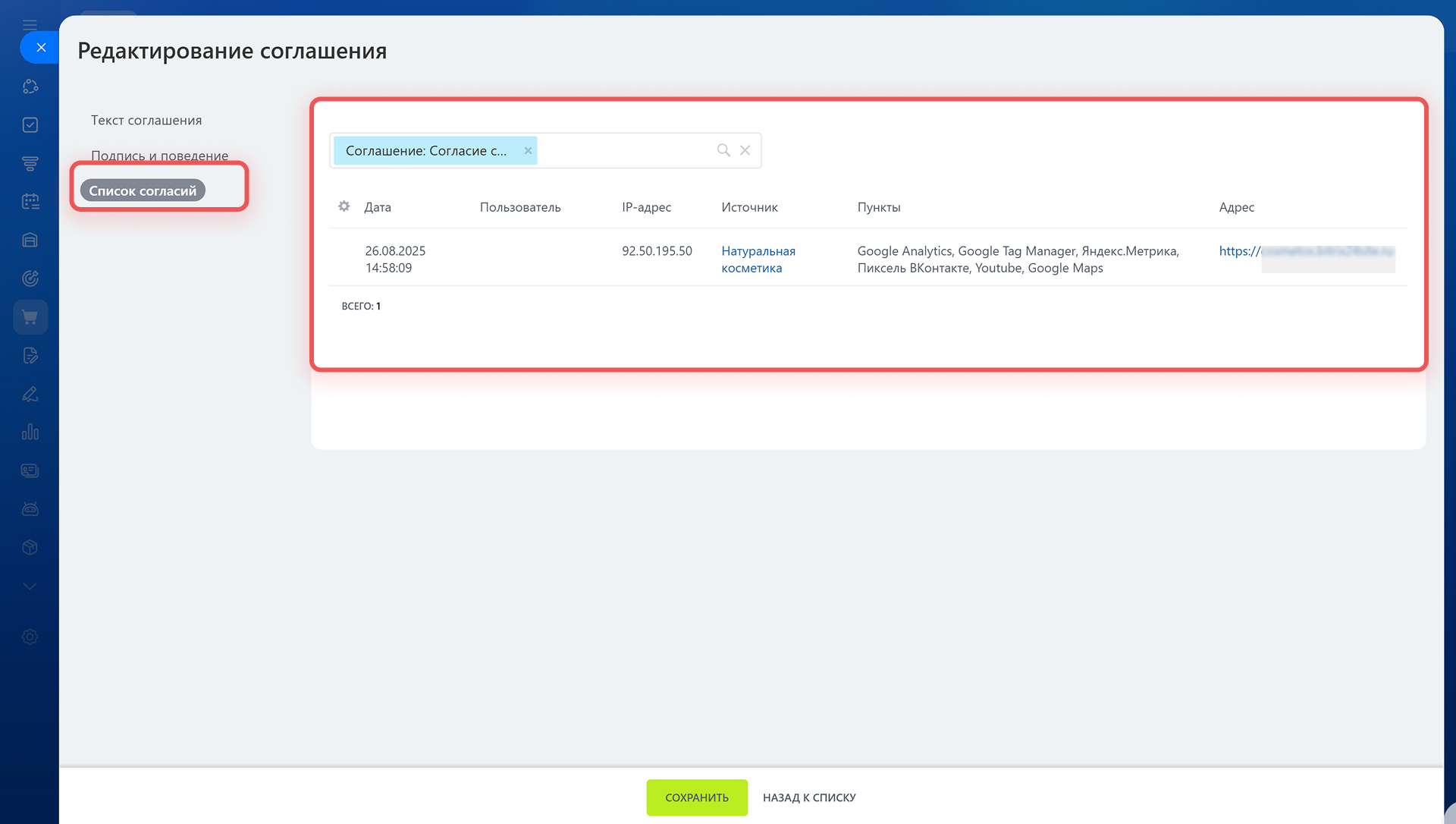Image resolution: width=1456 pixels, height=824 pixels.
Task: Open the calendar icon in sidebar
Action: coord(30,202)
